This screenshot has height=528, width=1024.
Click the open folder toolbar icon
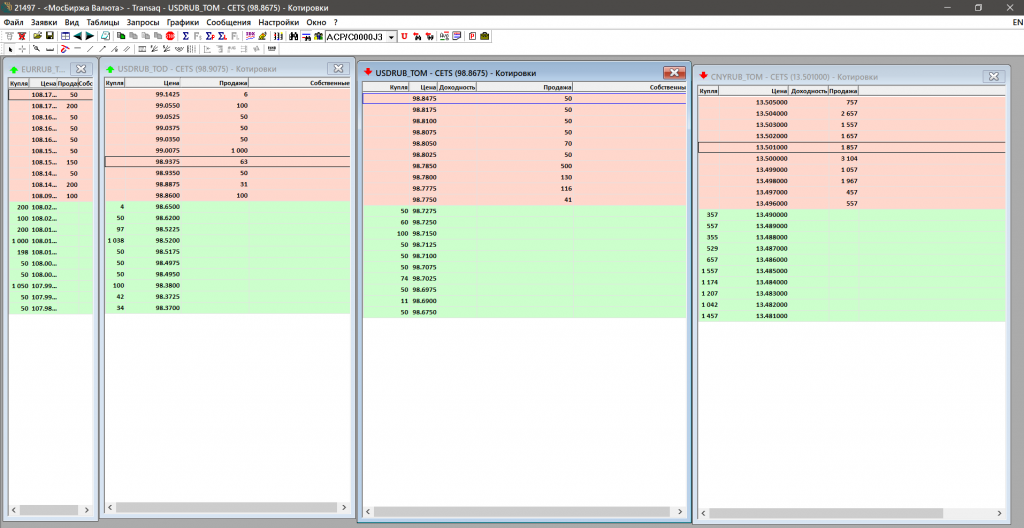[x=38, y=36]
